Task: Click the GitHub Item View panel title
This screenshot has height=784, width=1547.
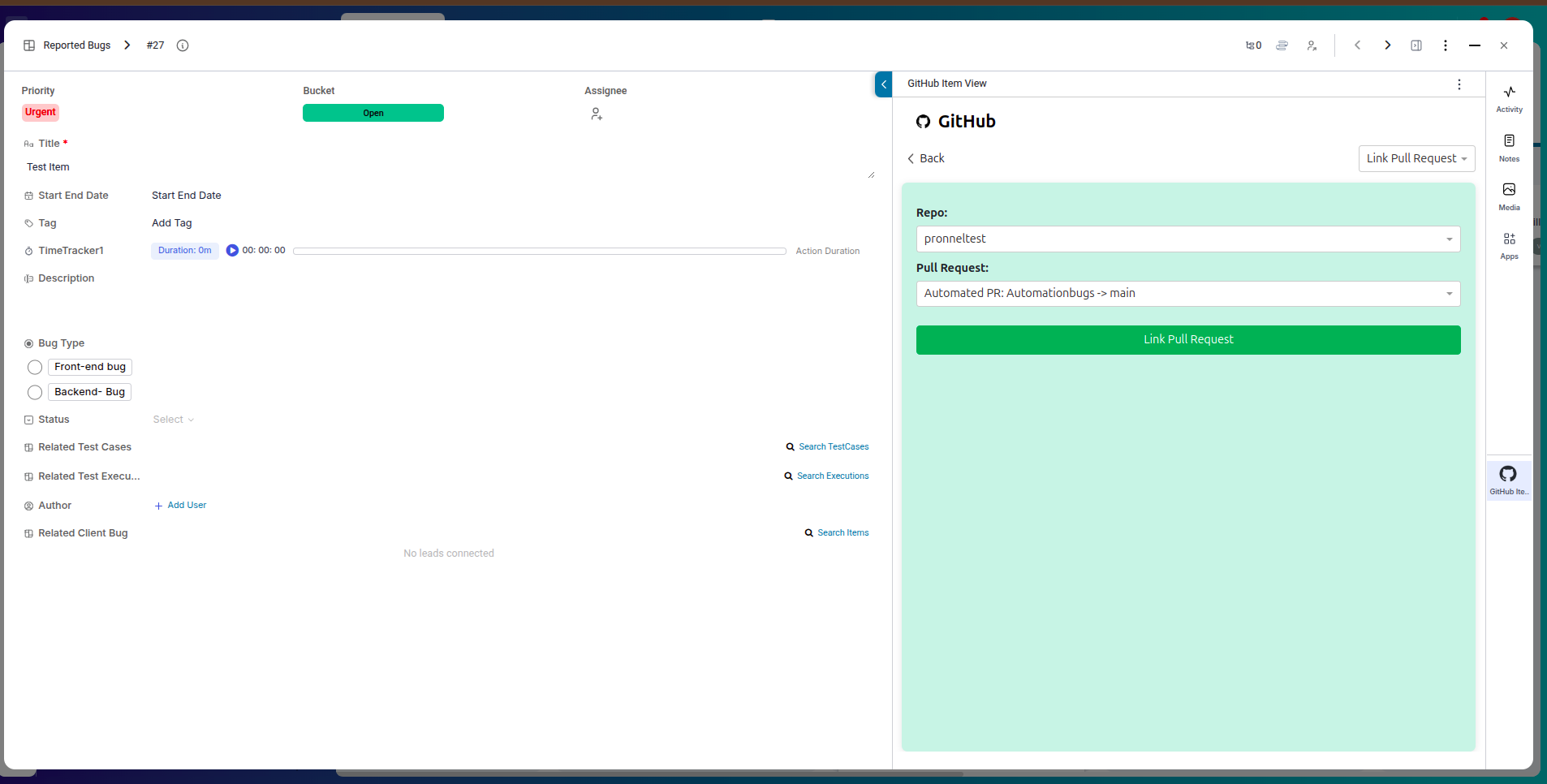Action: point(946,84)
